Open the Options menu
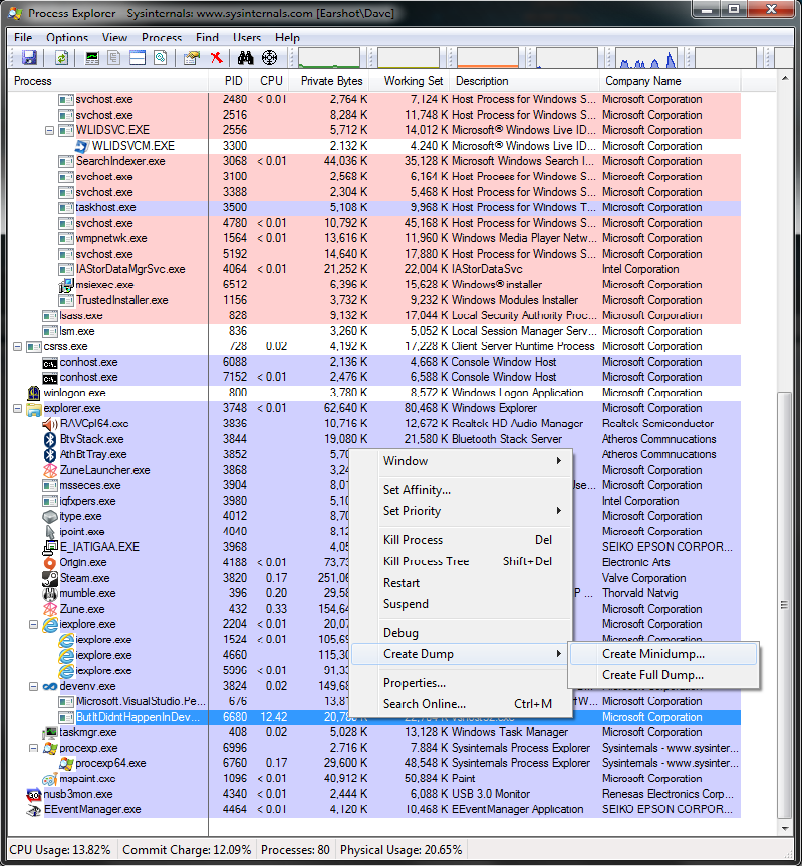This screenshot has height=866, width=802. (x=67, y=38)
